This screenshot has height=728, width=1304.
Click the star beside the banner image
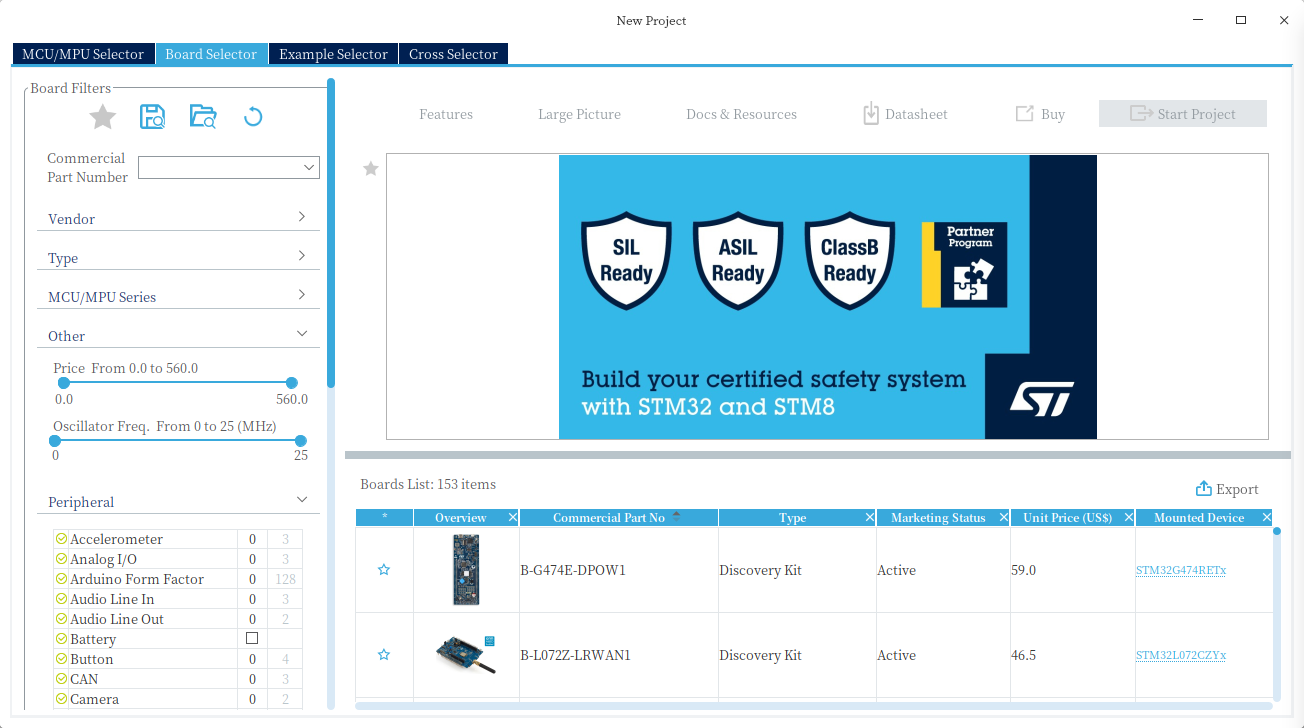371,168
